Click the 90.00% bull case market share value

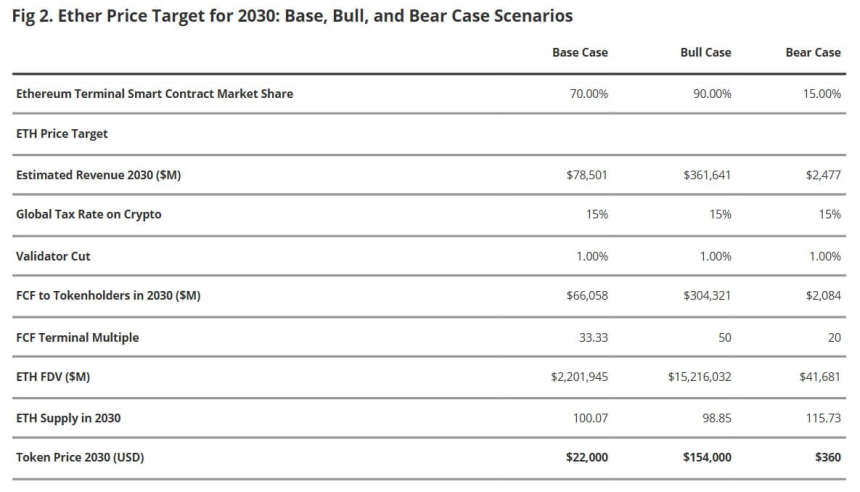[712, 93]
